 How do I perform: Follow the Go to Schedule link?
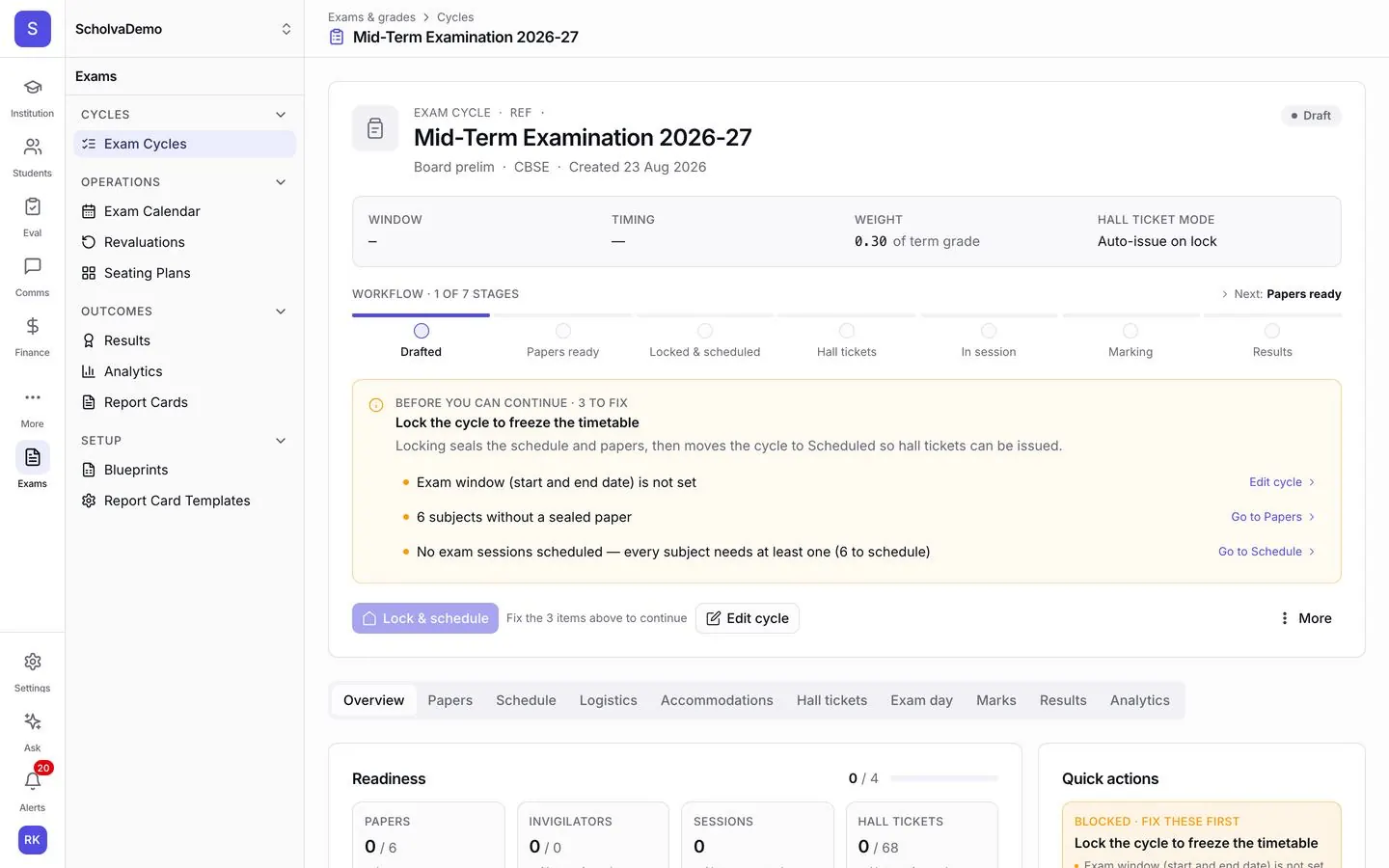[x=1266, y=552]
